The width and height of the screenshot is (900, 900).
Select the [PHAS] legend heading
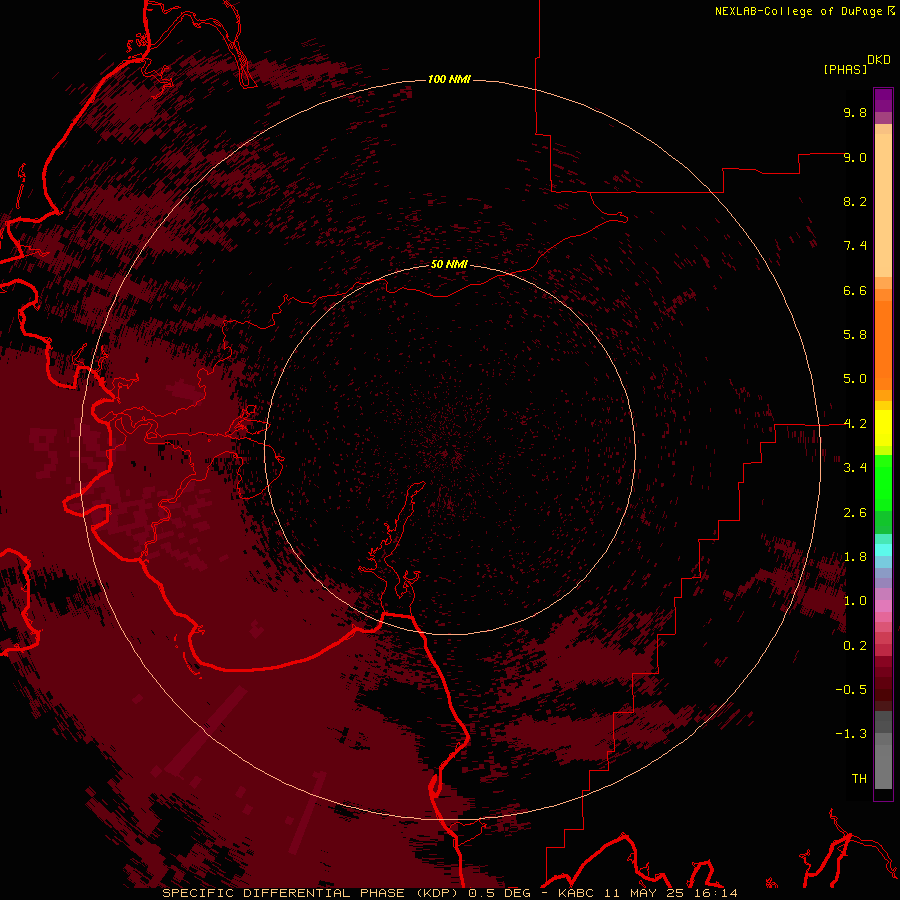845,69
